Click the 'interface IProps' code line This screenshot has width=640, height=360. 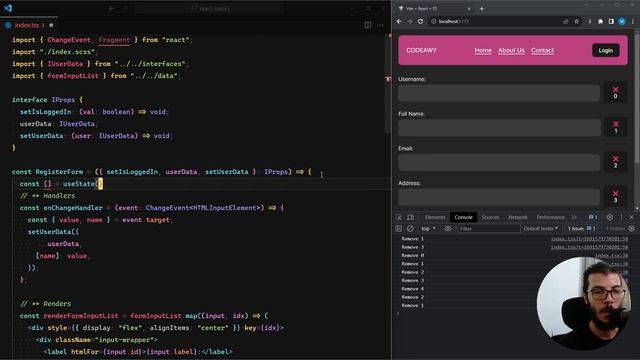[47, 100]
